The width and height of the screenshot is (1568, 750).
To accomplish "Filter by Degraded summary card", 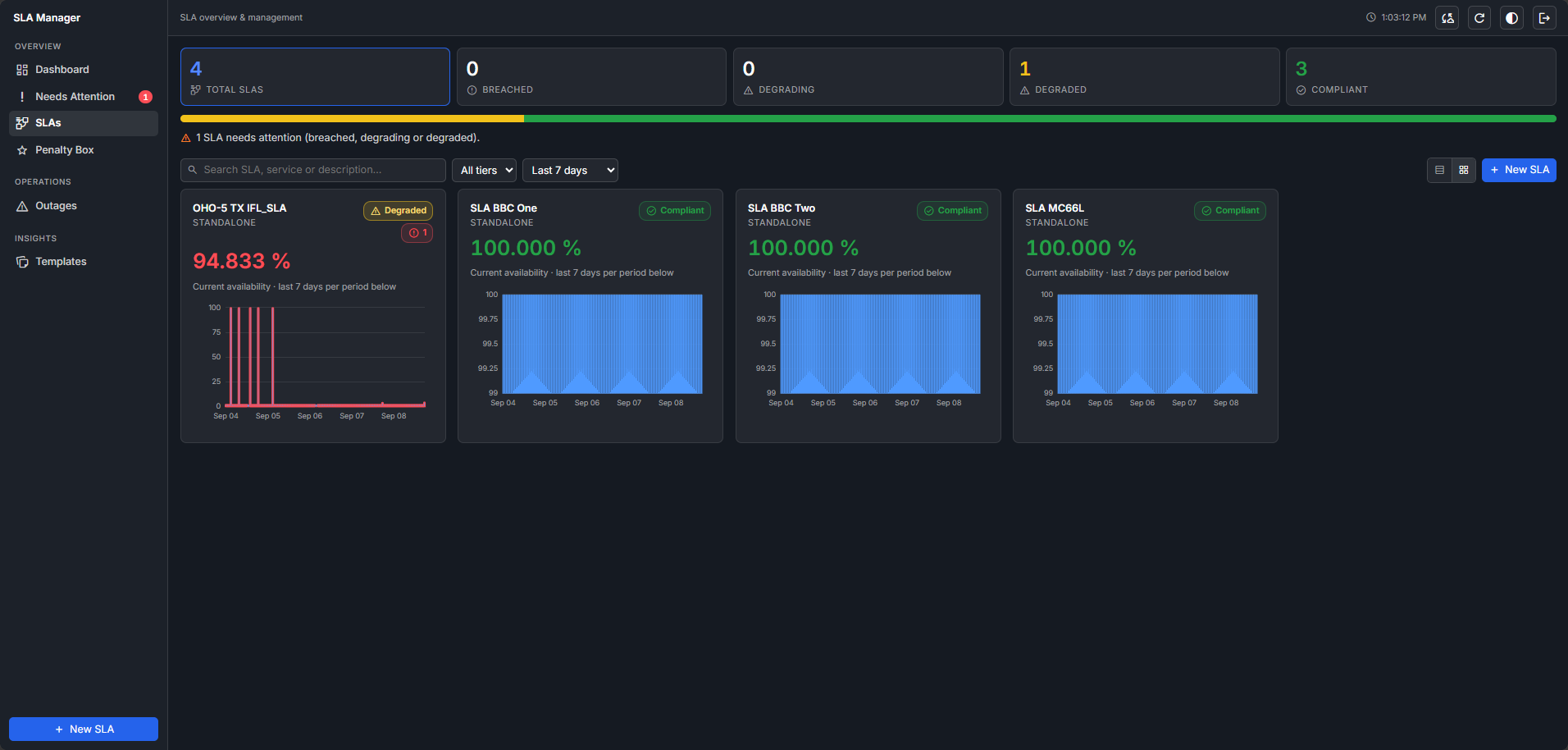I will tap(1144, 76).
